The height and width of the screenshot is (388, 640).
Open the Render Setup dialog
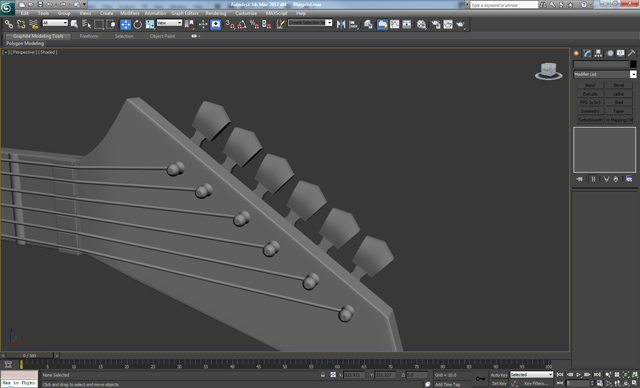click(436, 24)
